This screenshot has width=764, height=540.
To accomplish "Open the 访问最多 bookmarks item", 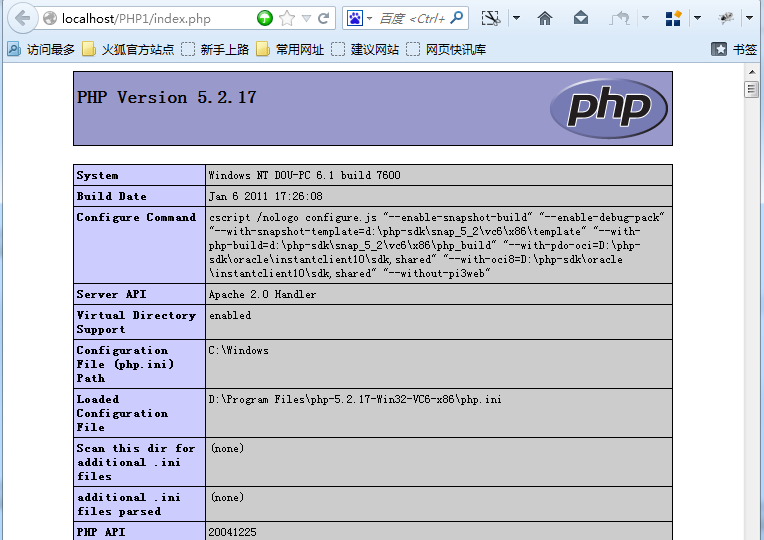I will coord(41,49).
